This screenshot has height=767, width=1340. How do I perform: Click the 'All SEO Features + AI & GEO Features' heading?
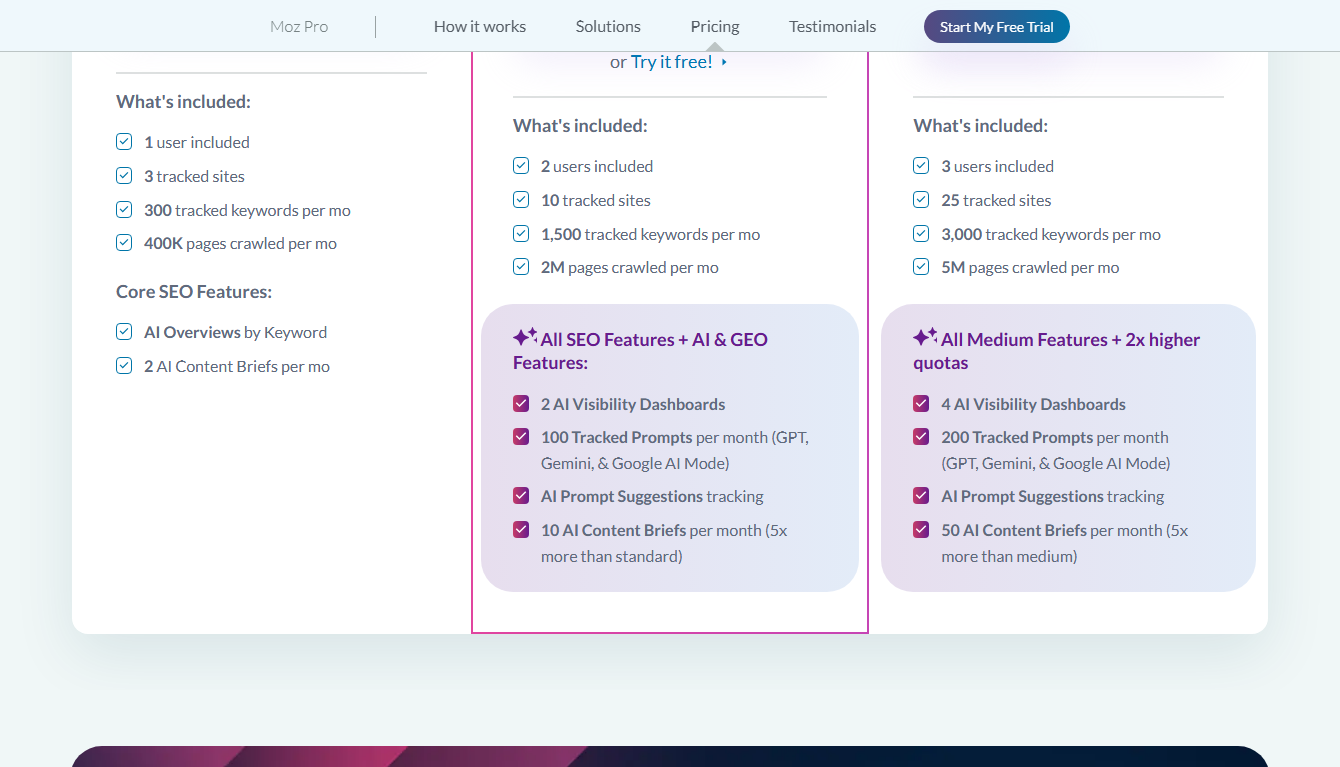click(640, 351)
